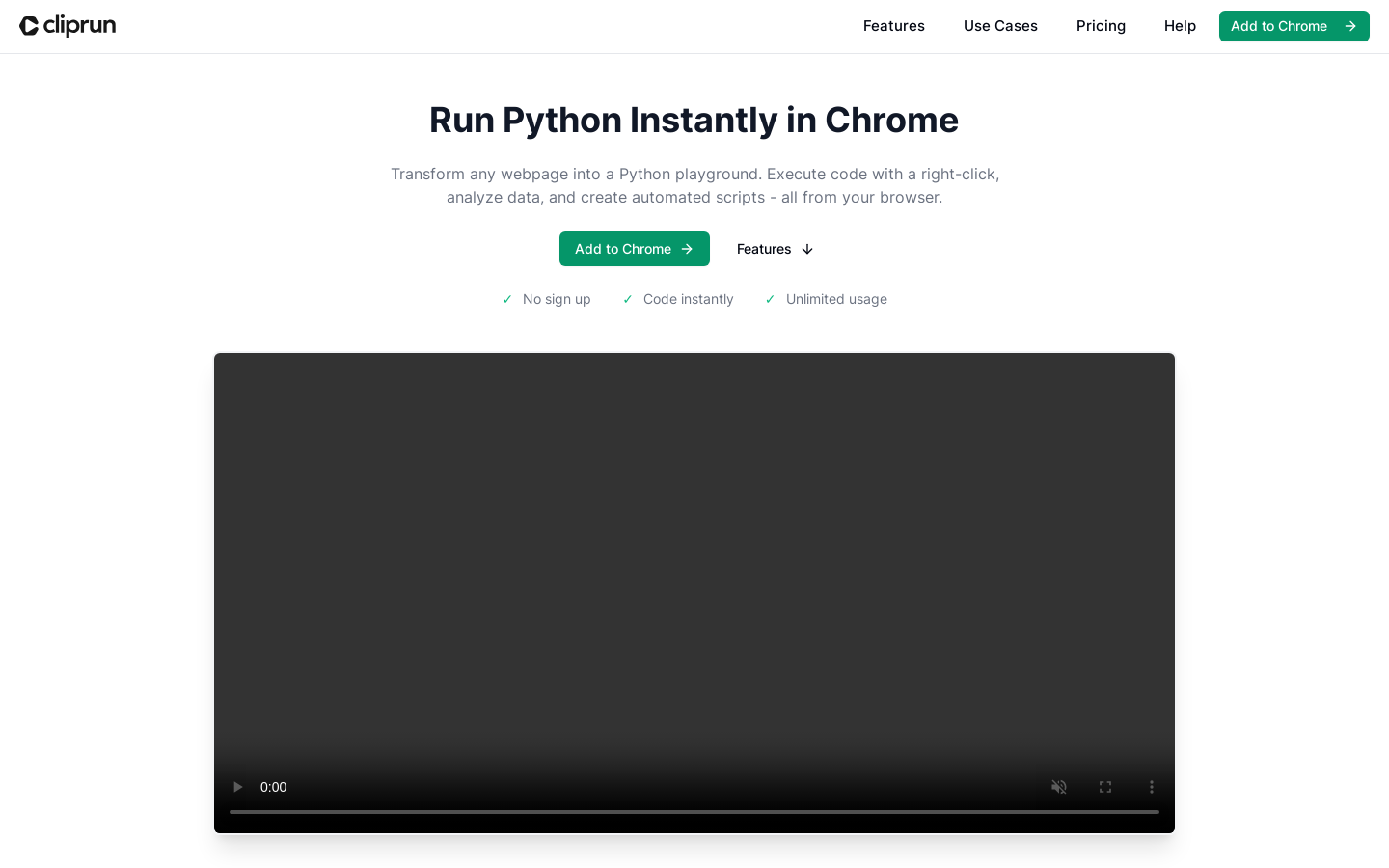Go to the Pricing page
The image size is (1389, 868).
click(1101, 26)
